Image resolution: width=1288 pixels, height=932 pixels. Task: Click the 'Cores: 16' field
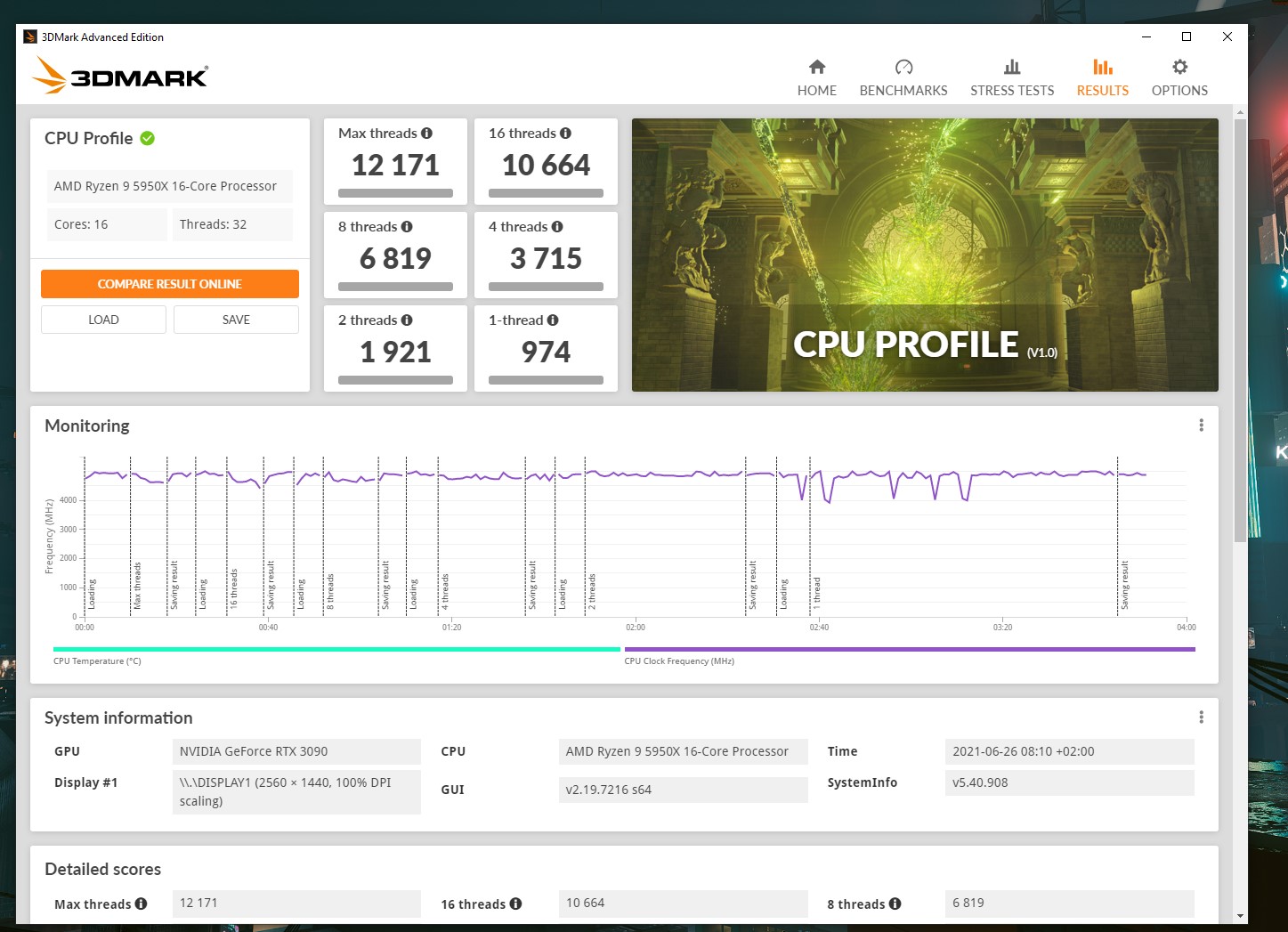point(107,224)
